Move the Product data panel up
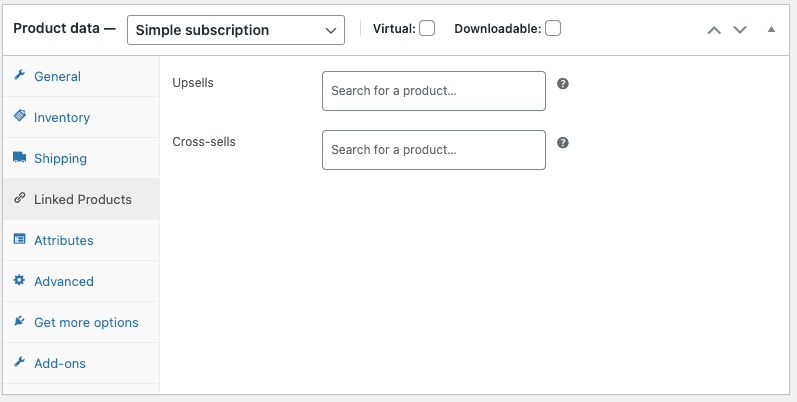797x402 pixels. pyautogui.click(x=714, y=30)
